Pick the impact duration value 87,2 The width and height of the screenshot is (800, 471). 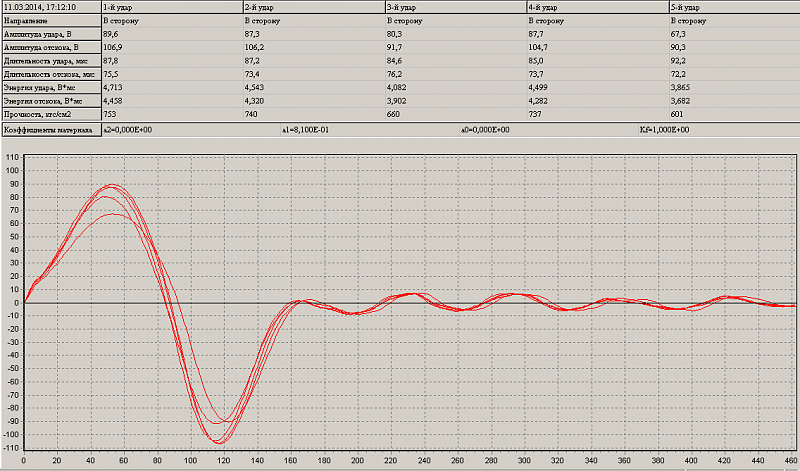(x=254, y=61)
